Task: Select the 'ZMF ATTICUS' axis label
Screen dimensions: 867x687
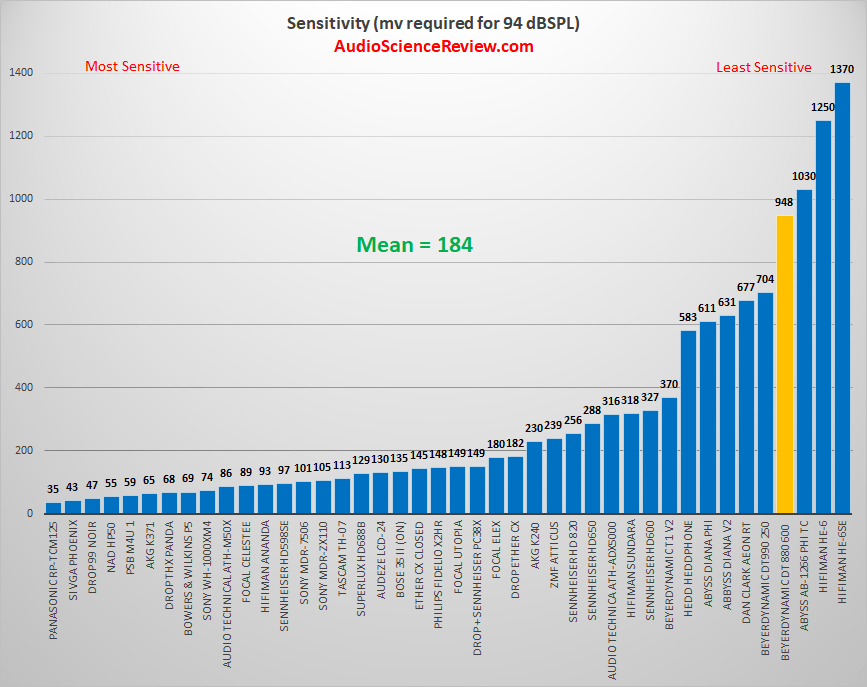Action: click(x=553, y=554)
